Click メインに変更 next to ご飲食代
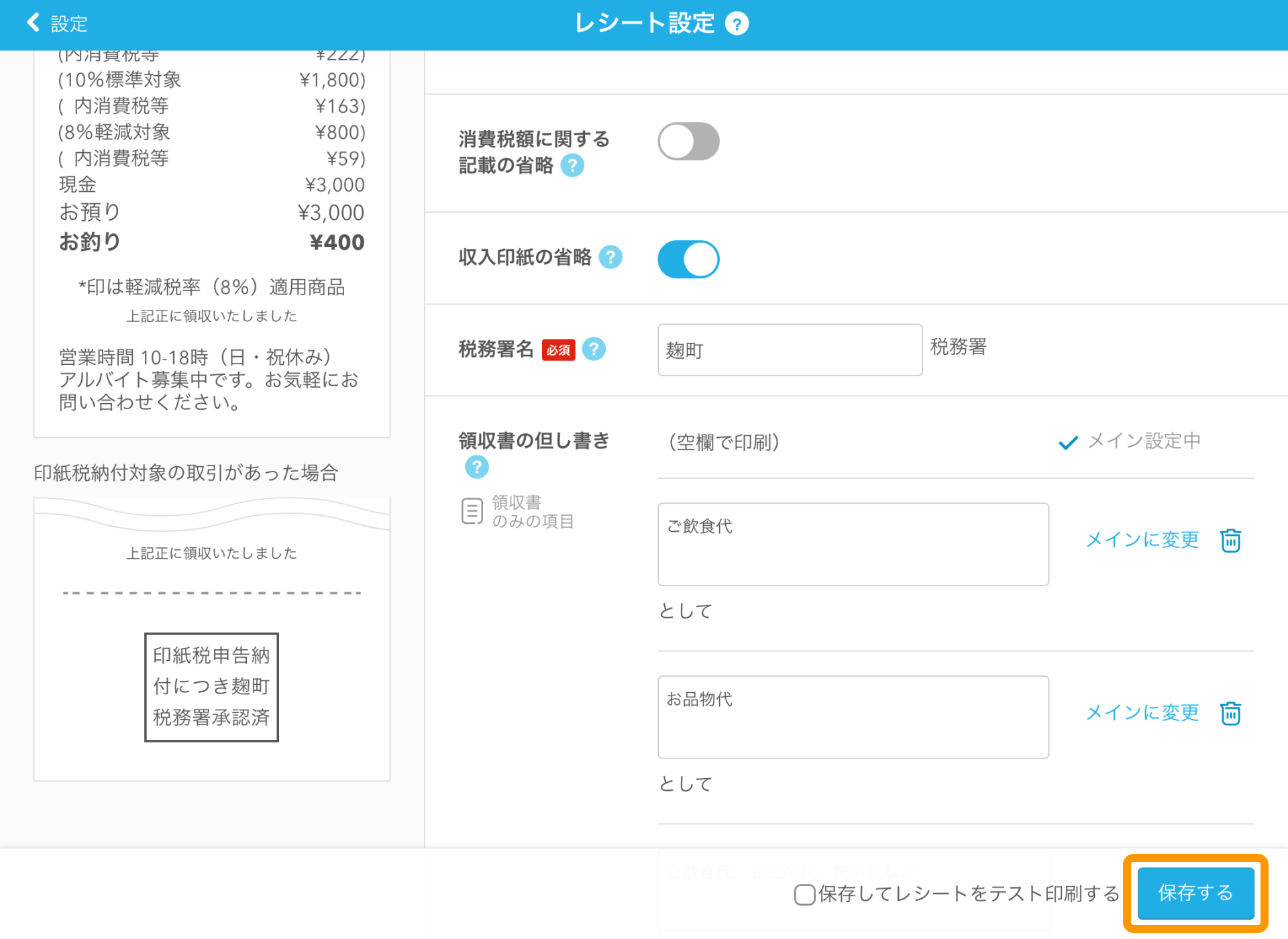The width and height of the screenshot is (1288, 939). (x=1142, y=540)
